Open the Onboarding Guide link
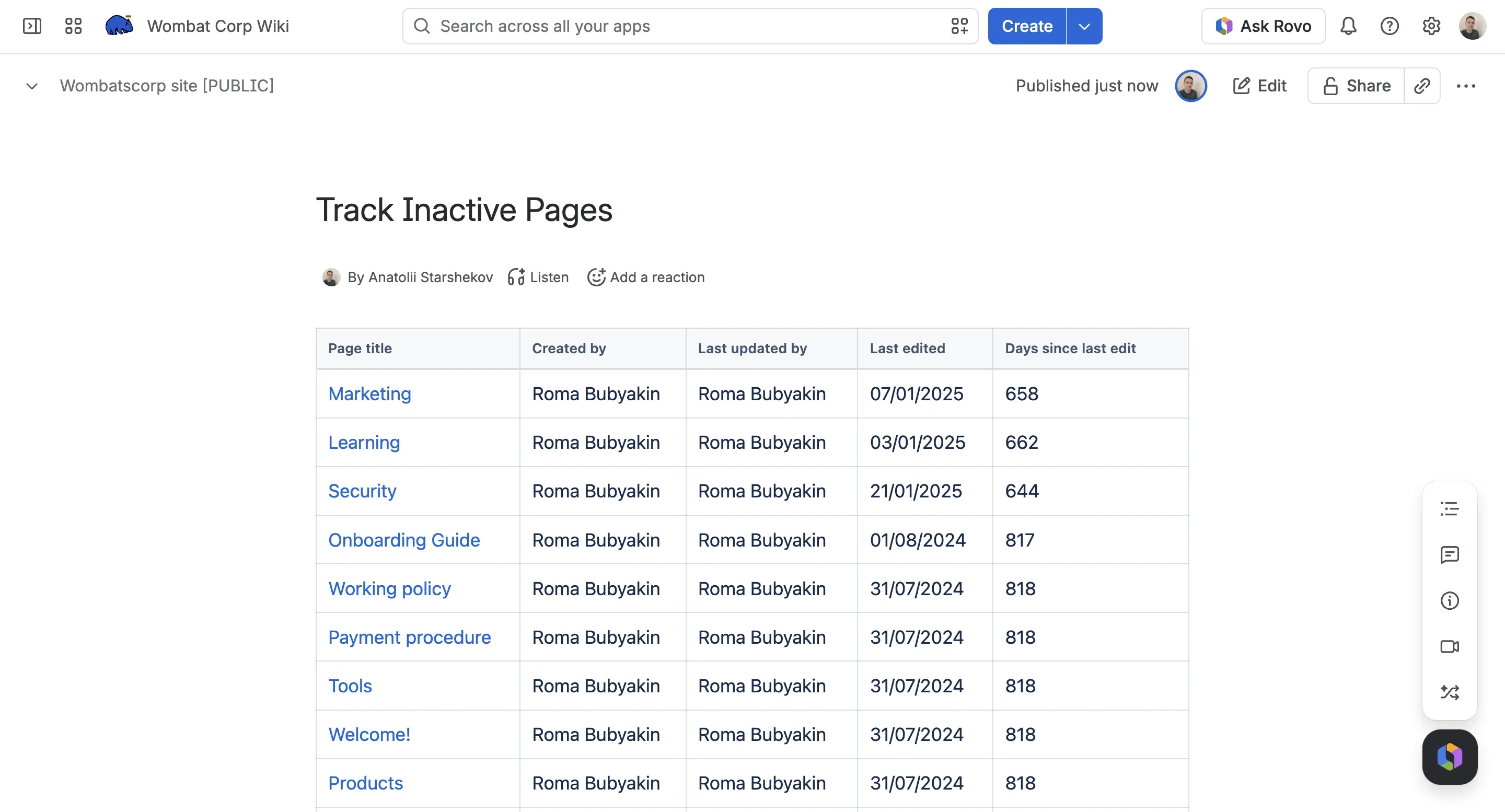The width and height of the screenshot is (1505, 812). tap(404, 540)
